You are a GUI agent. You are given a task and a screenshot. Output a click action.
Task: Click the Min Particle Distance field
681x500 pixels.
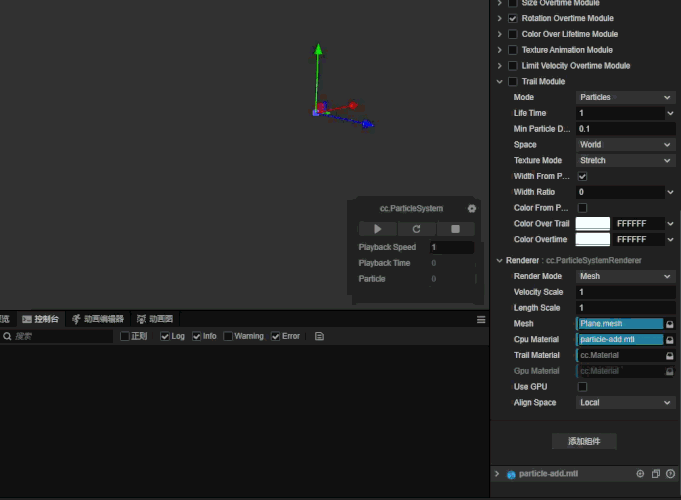(x=625, y=129)
